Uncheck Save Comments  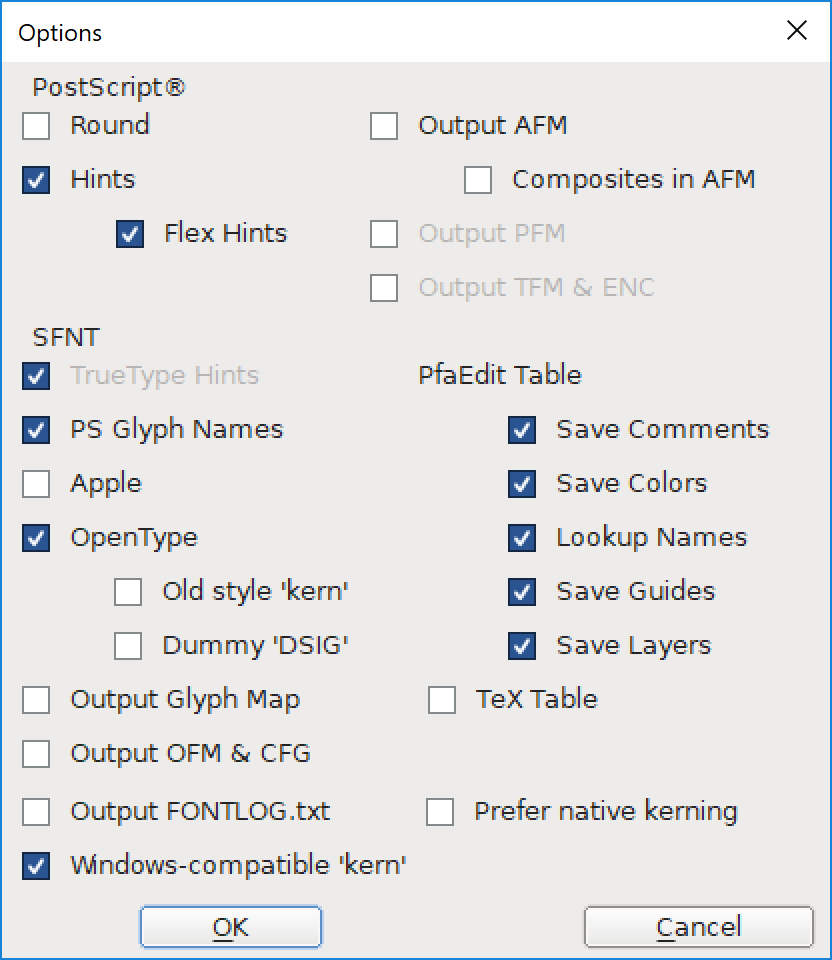click(x=522, y=430)
